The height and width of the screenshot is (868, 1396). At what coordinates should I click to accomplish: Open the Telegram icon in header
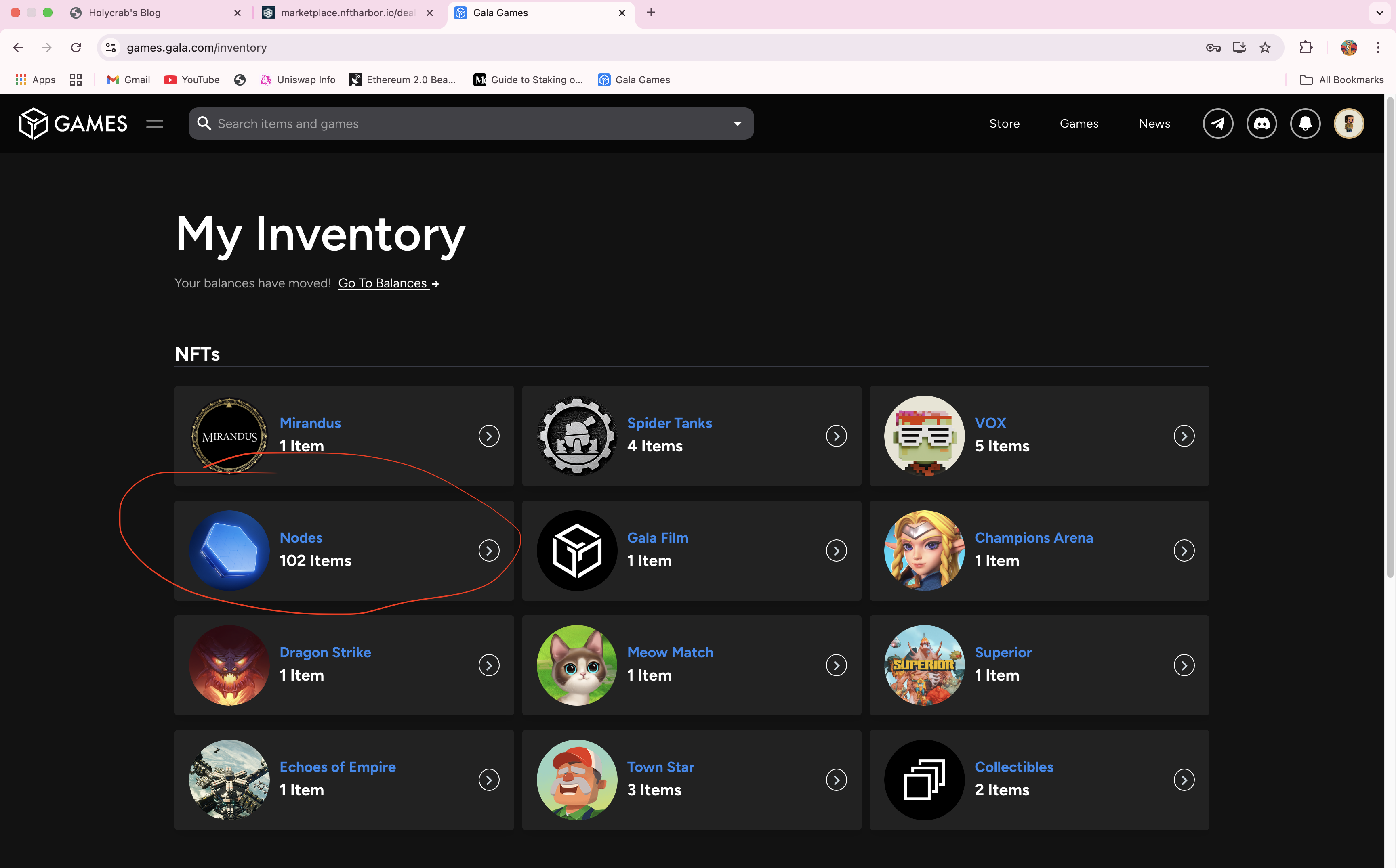tap(1218, 124)
